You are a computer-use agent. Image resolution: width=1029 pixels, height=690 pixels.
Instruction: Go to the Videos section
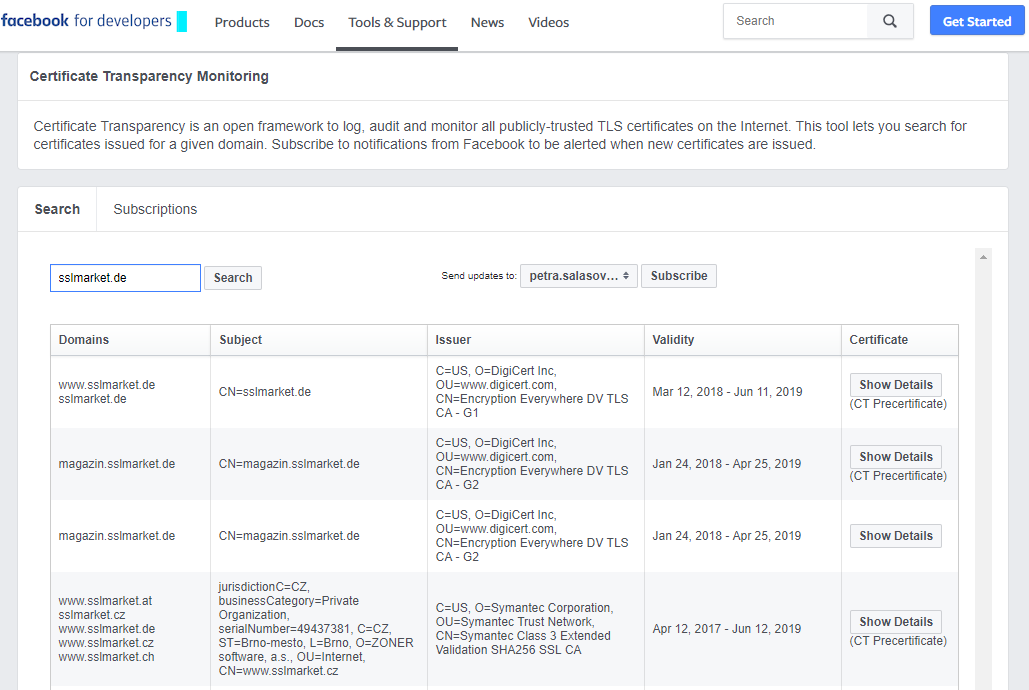(549, 22)
